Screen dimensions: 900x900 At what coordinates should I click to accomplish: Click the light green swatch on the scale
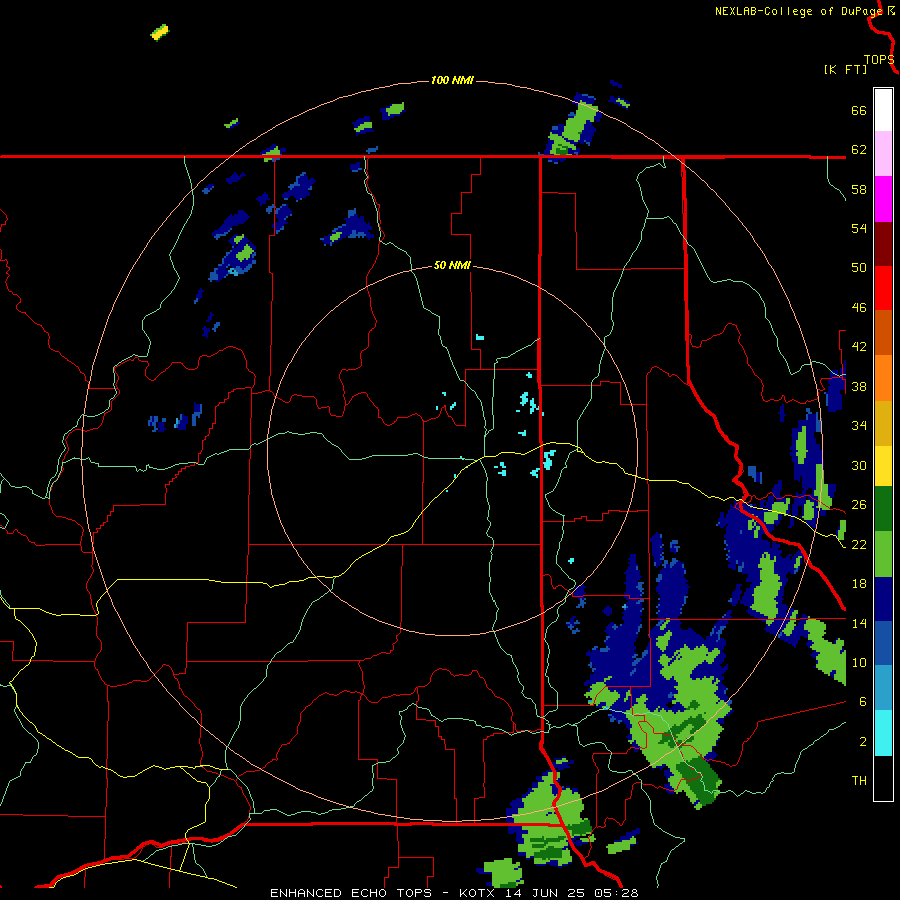click(883, 554)
